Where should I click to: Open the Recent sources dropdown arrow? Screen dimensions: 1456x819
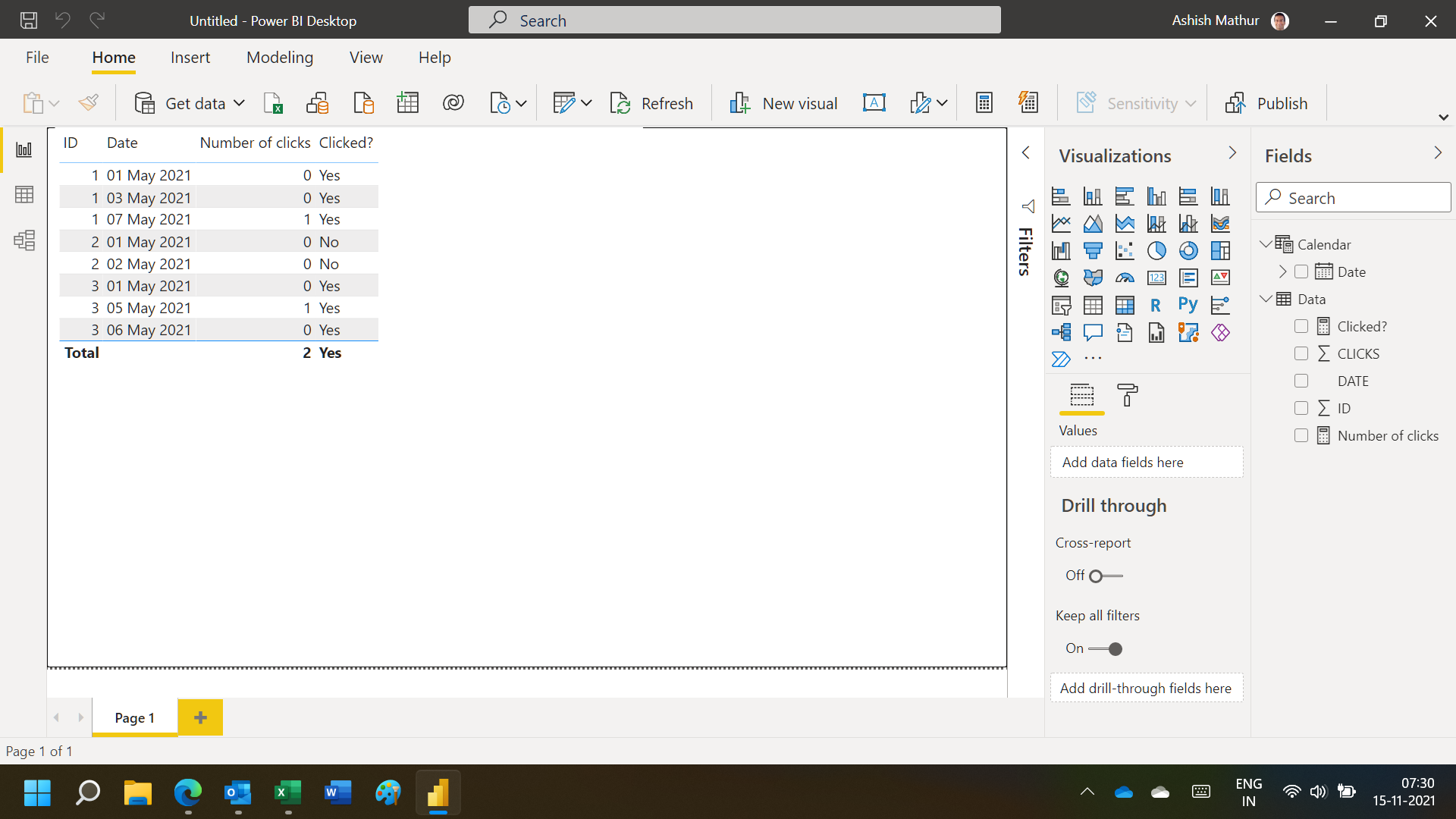pos(521,103)
